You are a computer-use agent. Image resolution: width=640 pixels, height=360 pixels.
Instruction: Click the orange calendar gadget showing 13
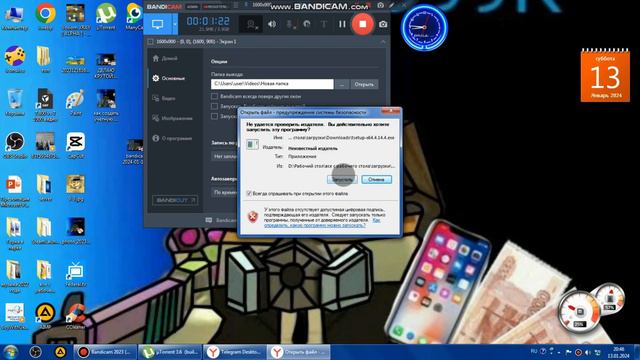[605, 75]
